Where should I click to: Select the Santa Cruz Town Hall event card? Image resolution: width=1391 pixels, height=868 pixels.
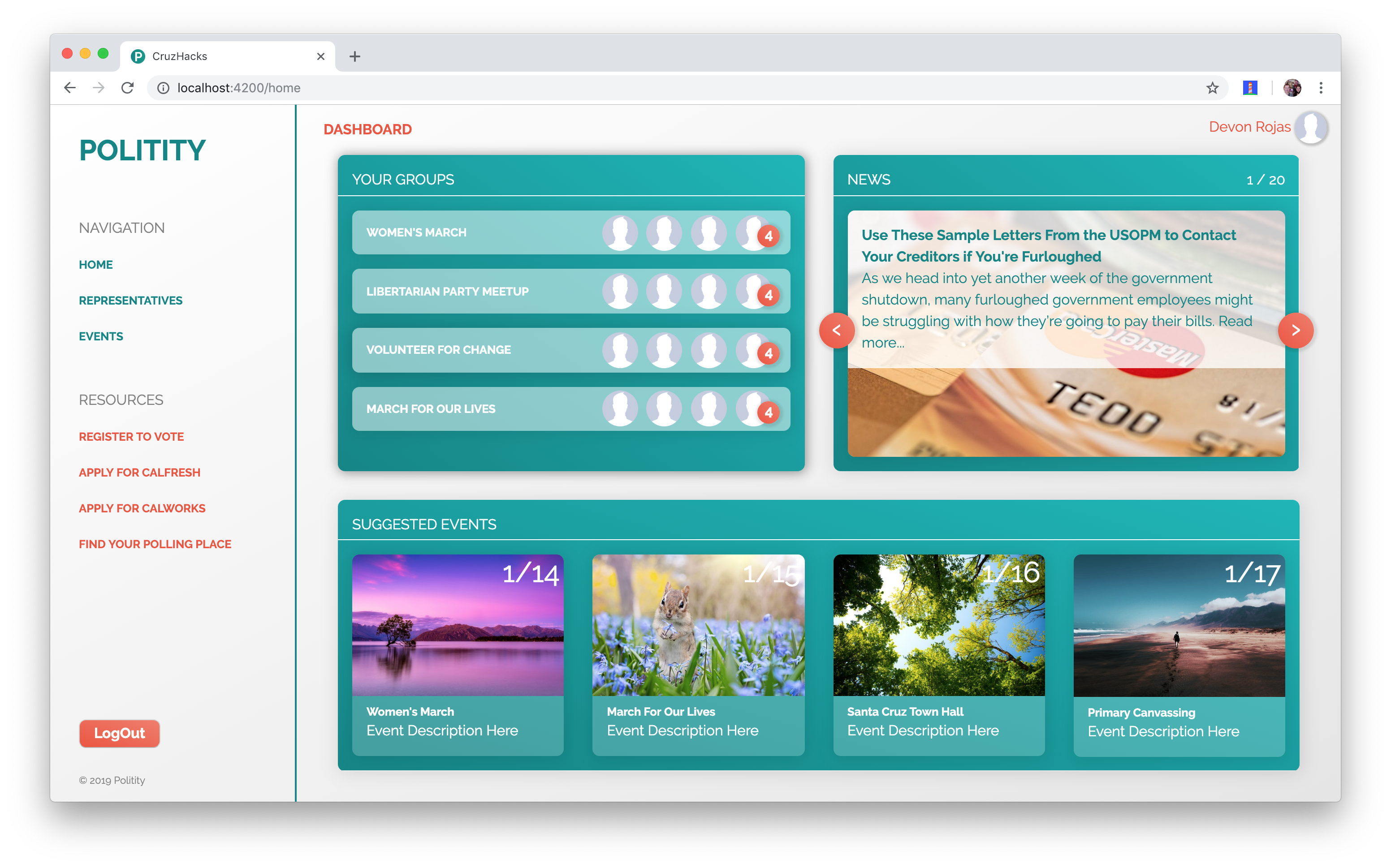(938, 654)
